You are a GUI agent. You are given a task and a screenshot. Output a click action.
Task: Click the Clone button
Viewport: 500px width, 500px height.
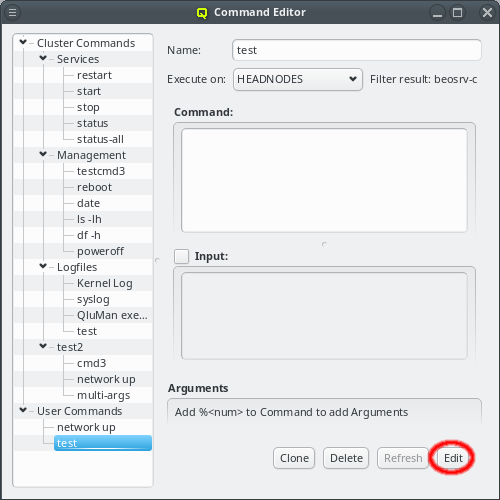(x=294, y=458)
